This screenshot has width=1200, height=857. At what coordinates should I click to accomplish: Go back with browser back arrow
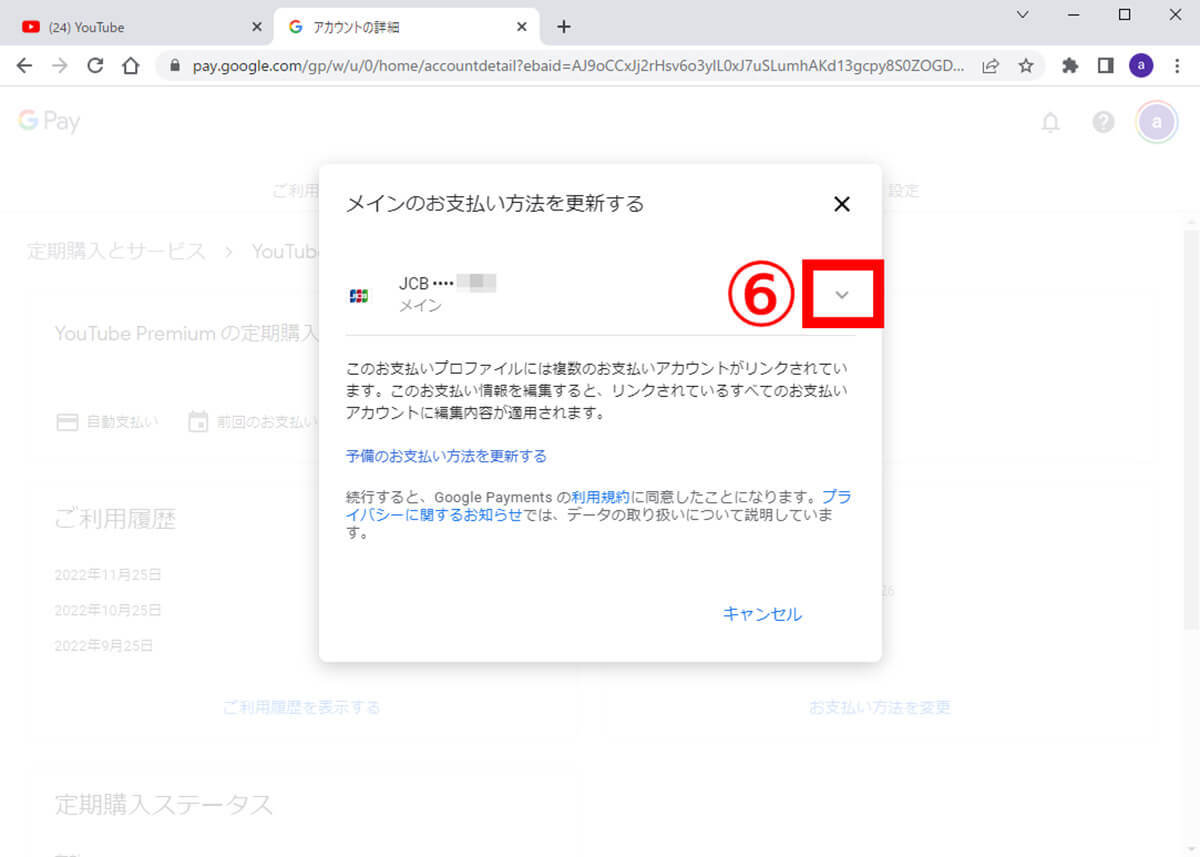tap(25, 66)
